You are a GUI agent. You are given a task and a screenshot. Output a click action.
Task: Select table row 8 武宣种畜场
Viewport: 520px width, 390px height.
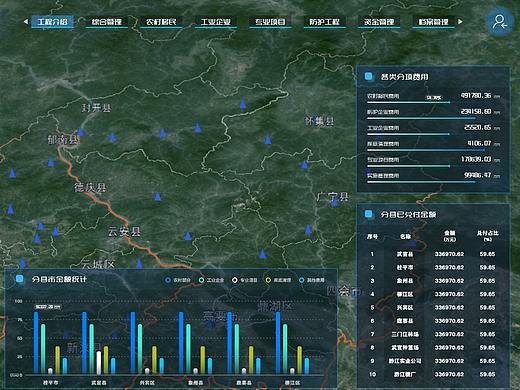pyautogui.click(x=433, y=347)
